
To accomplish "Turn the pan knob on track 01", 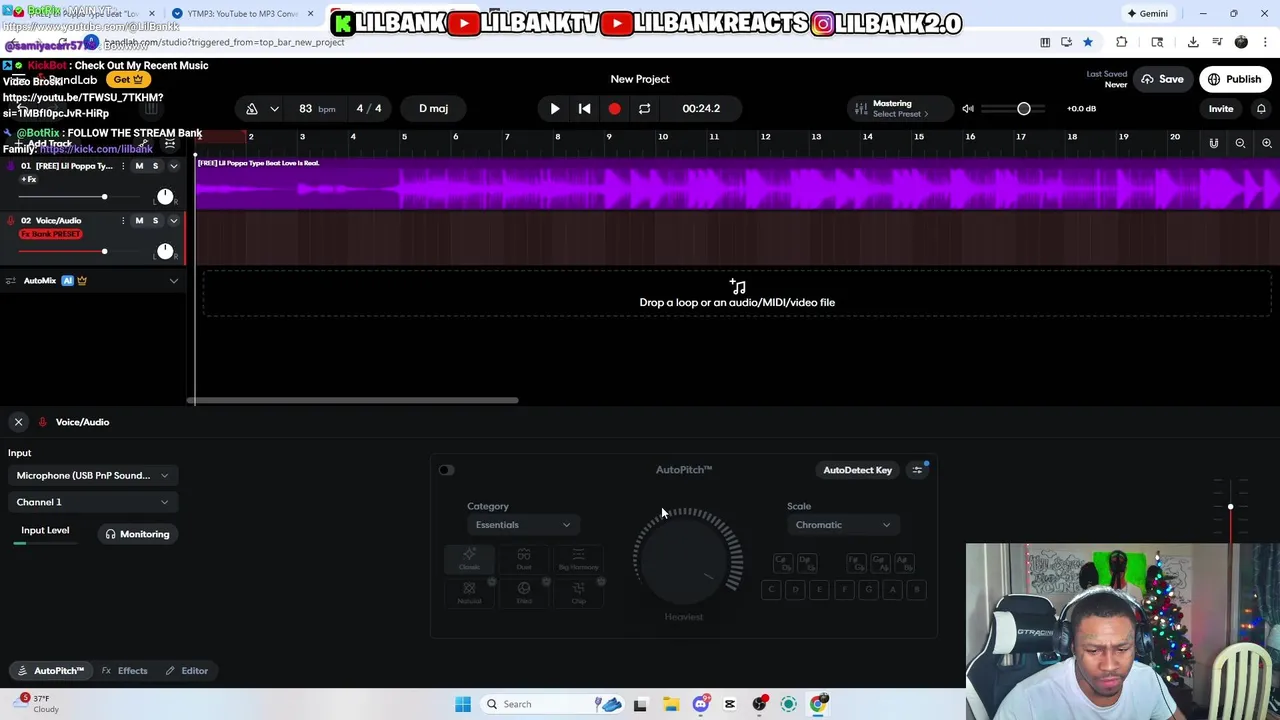I will coord(165,196).
